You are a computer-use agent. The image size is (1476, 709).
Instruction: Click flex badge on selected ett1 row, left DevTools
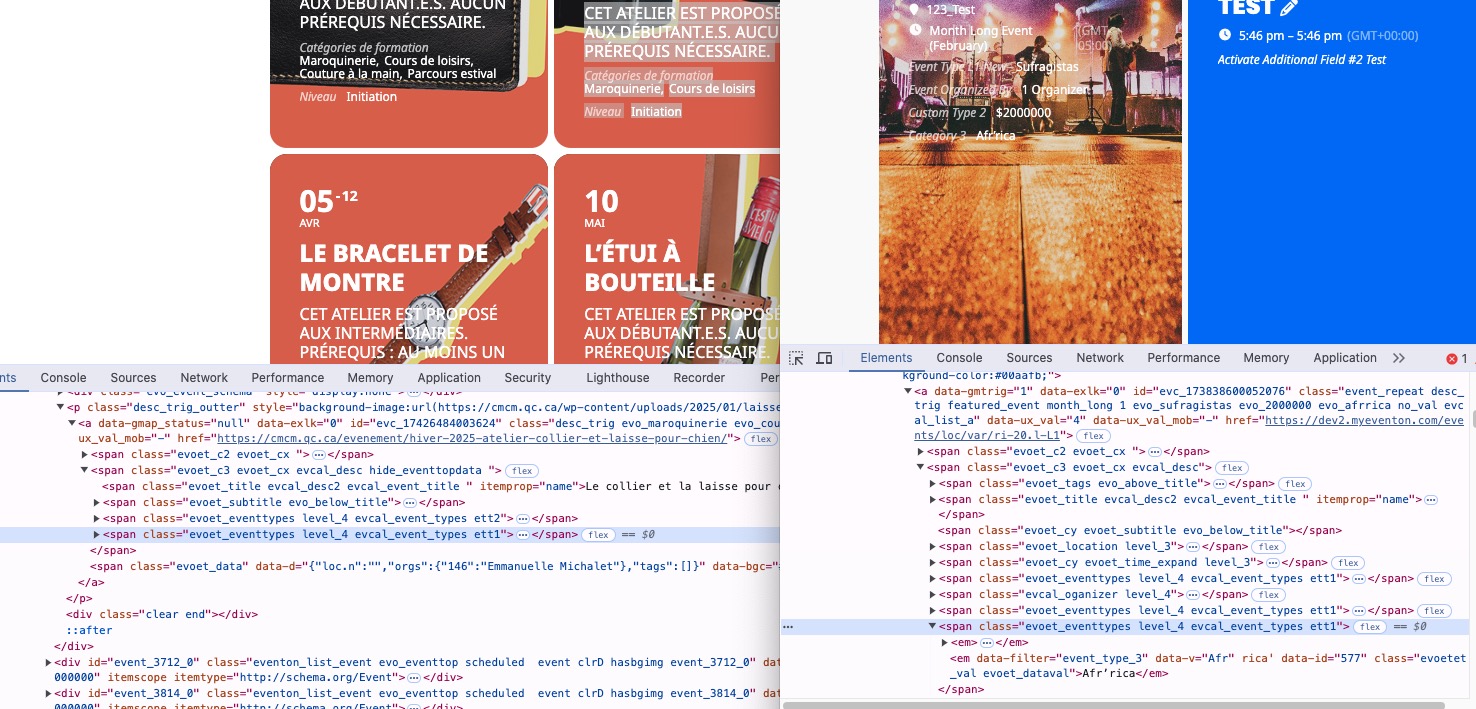click(598, 535)
